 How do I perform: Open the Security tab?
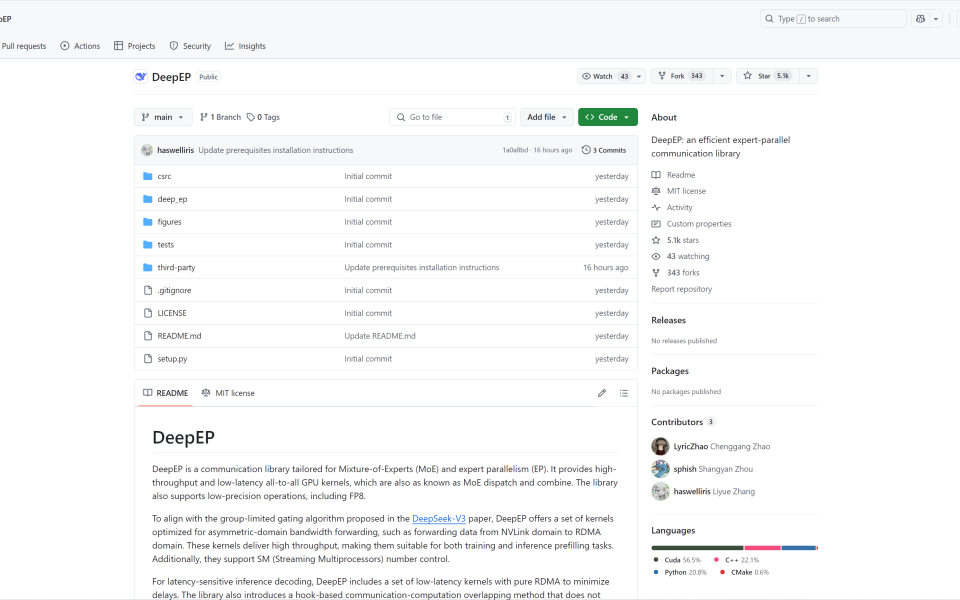[x=190, y=46]
